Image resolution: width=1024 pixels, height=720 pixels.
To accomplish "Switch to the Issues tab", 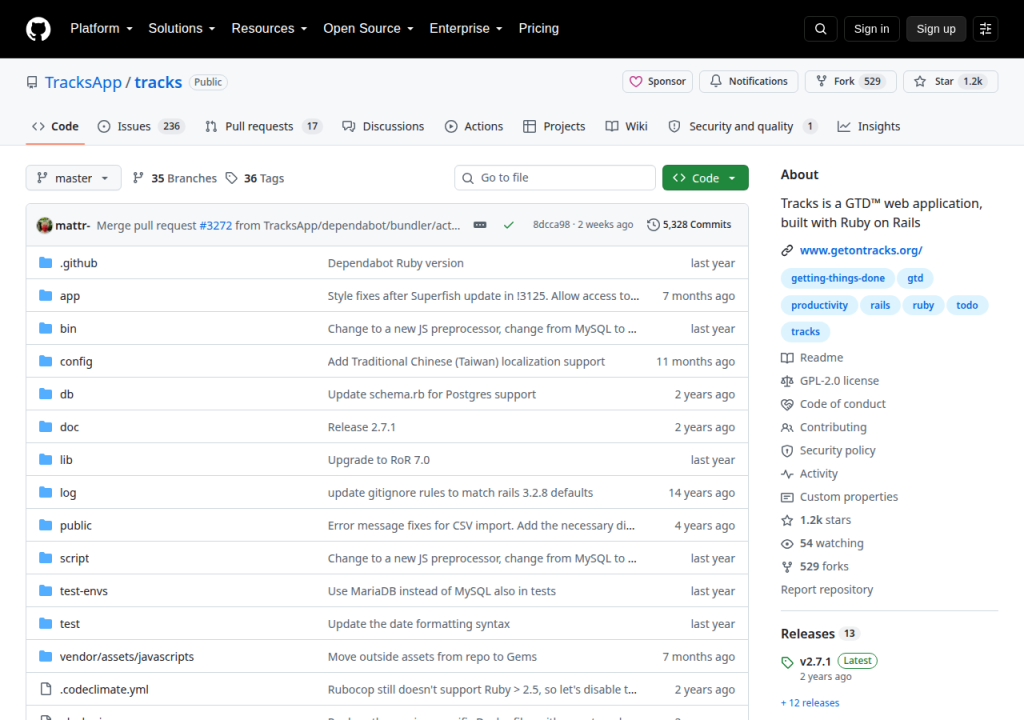I will (140, 126).
